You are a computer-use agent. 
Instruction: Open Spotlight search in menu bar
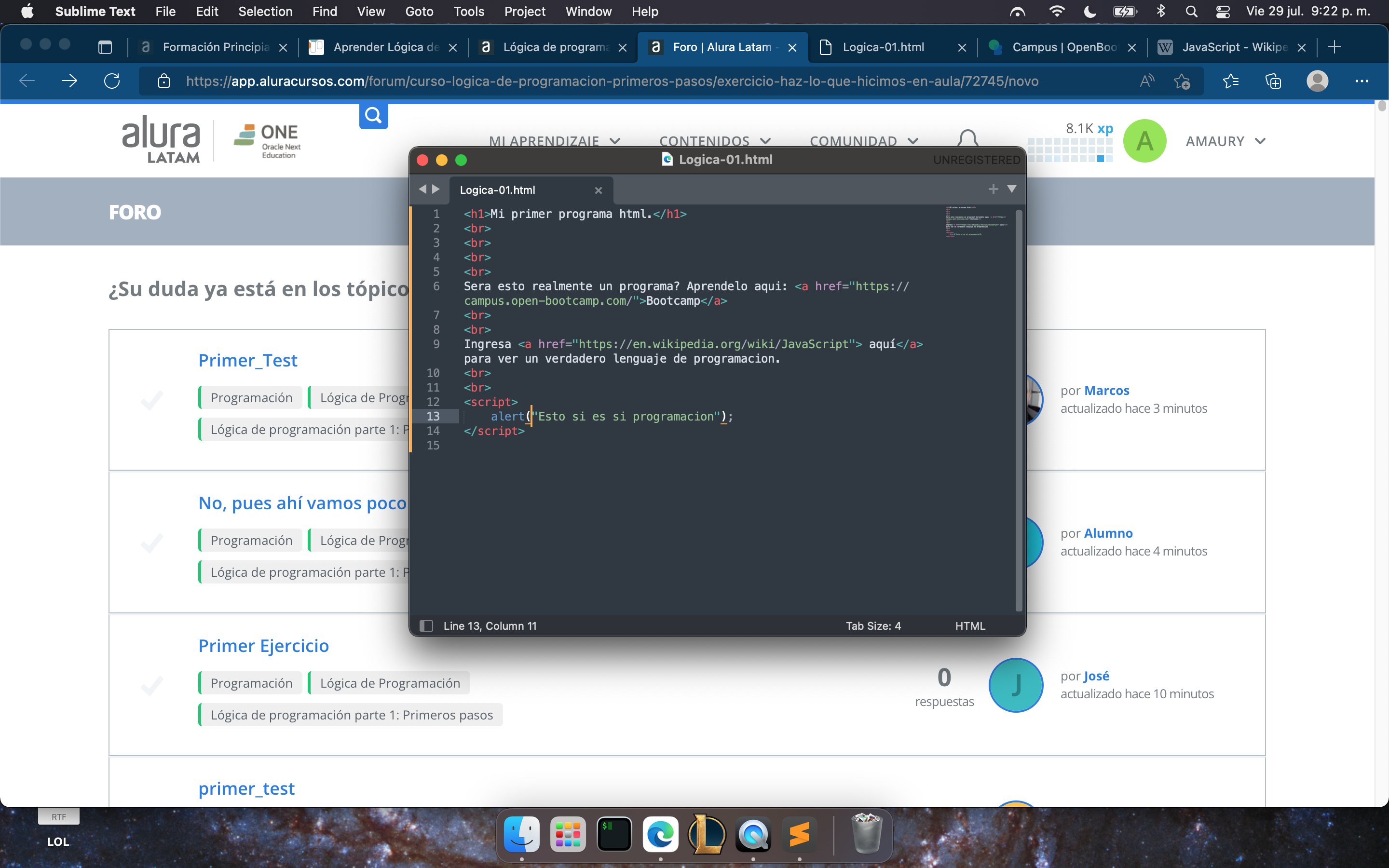(1192, 12)
